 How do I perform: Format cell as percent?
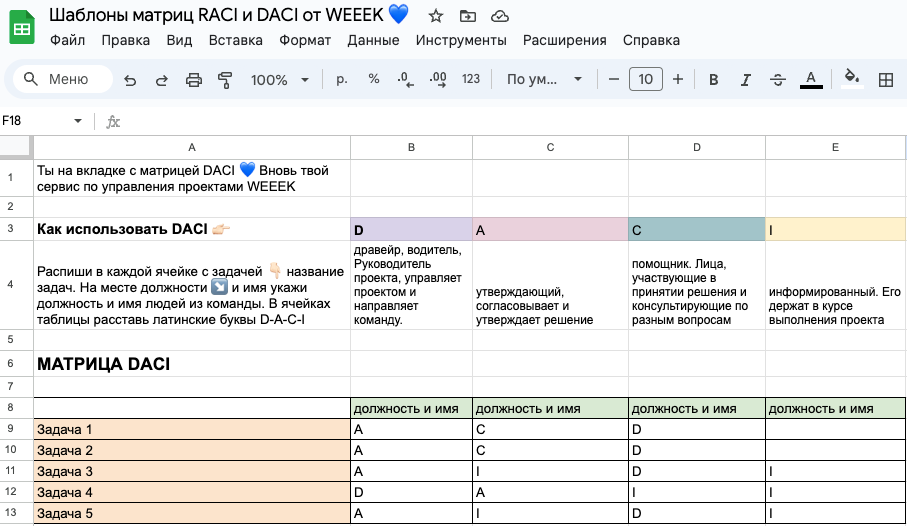pos(374,79)
